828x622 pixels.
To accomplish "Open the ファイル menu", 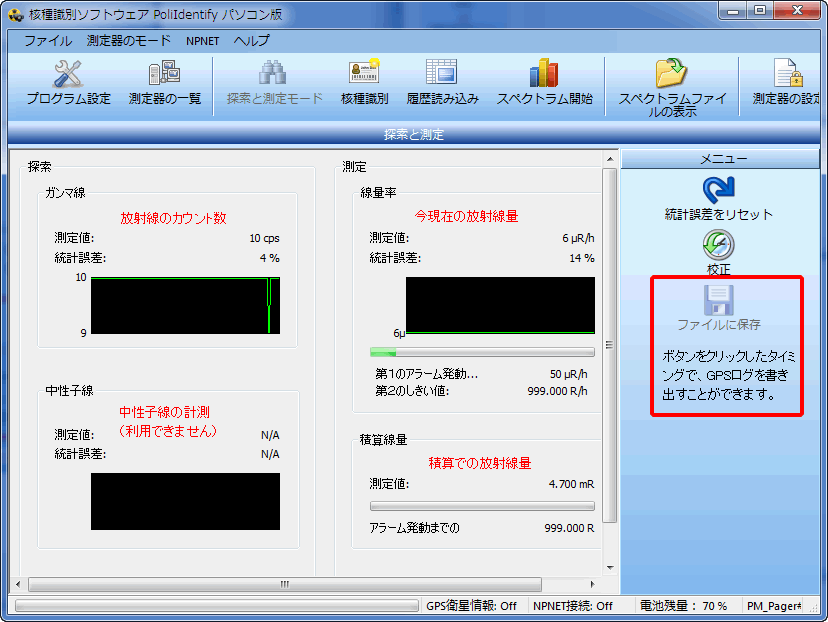I will 48,41.
